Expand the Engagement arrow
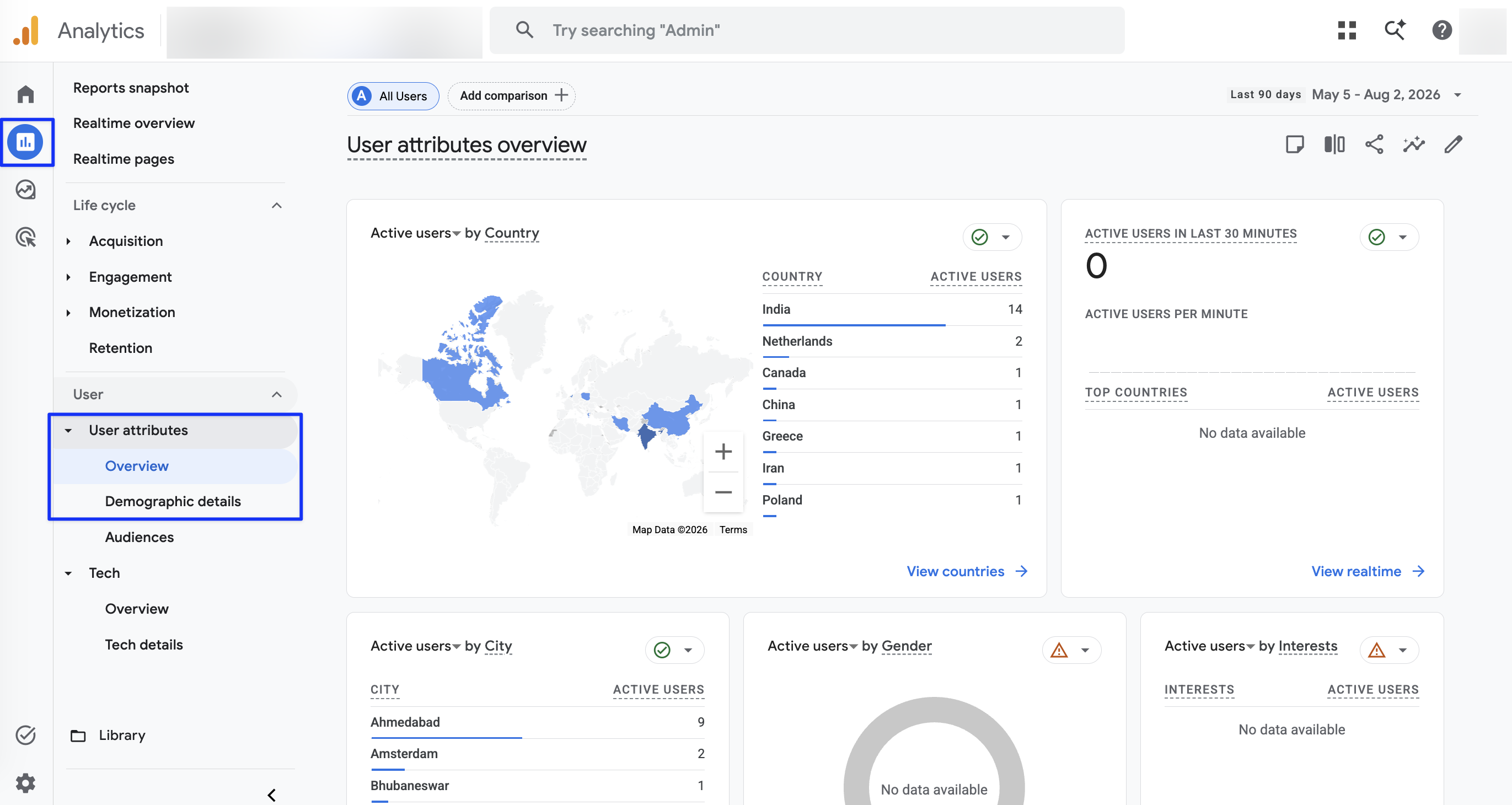The image size is (1512, 805). (69, 277)
